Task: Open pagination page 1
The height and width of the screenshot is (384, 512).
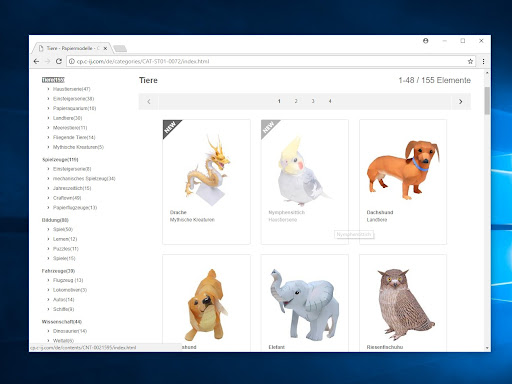Action: pyautogui.click(x=279, y=101)
